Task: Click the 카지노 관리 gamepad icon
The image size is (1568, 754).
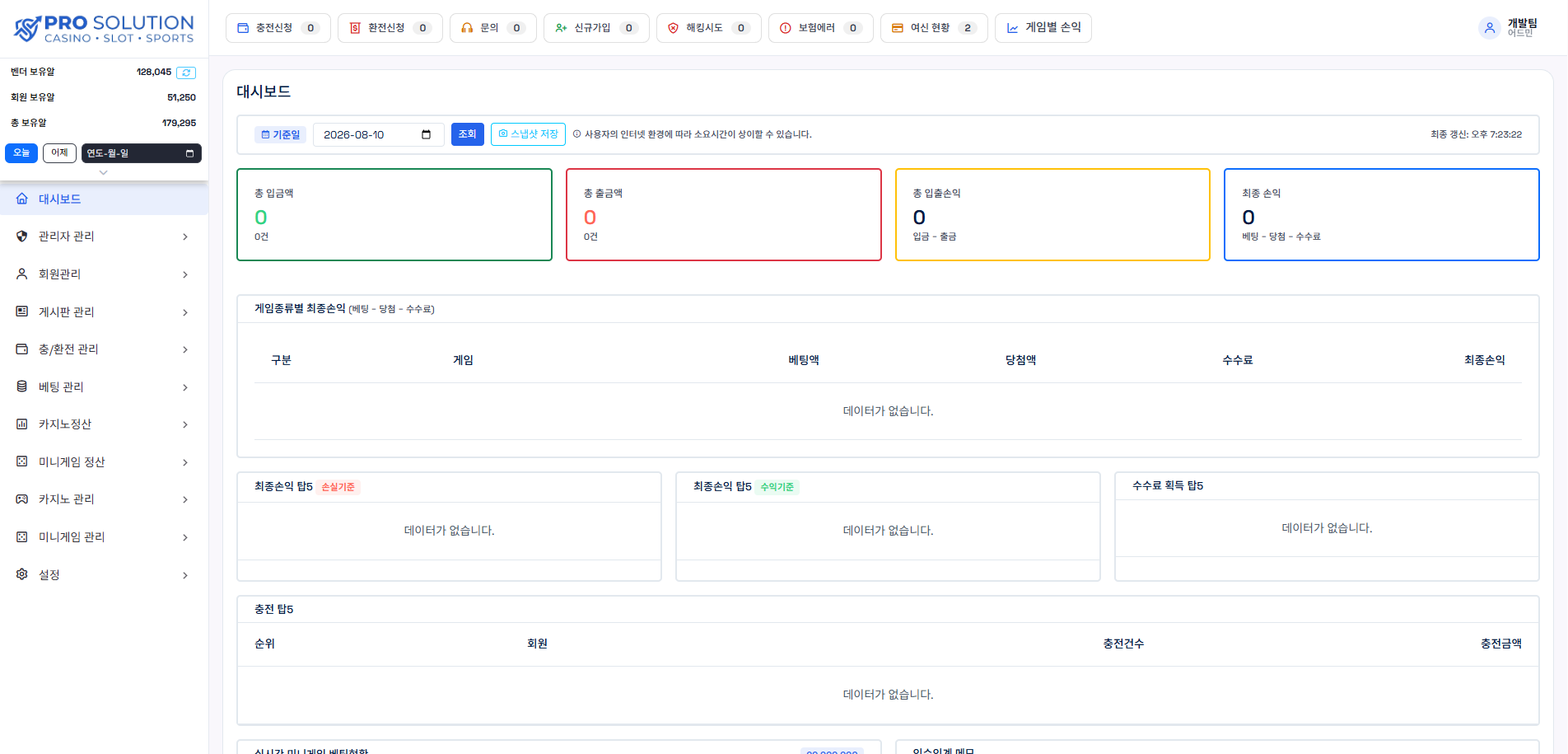Action: 22,499
